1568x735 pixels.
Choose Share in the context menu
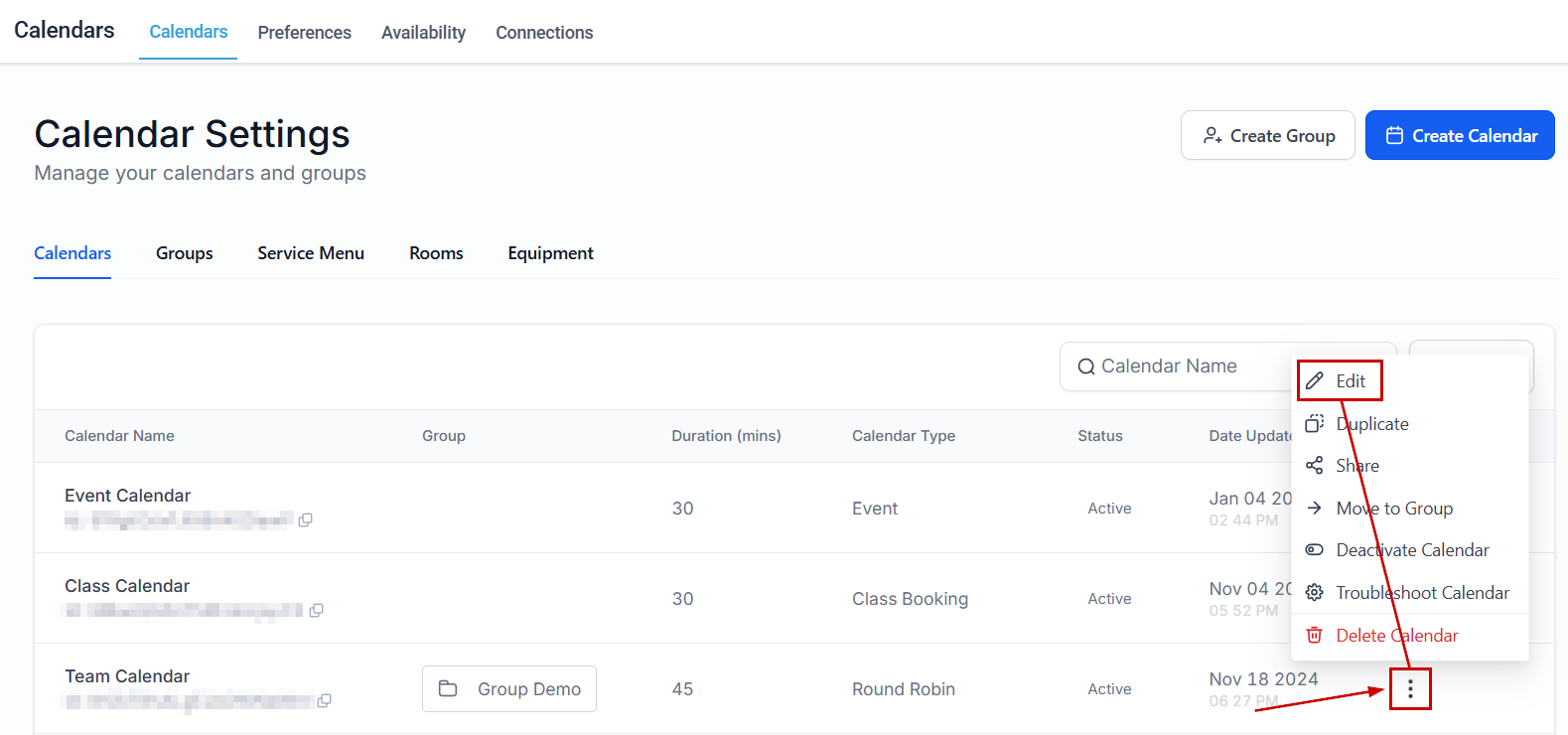(1356, 466)
